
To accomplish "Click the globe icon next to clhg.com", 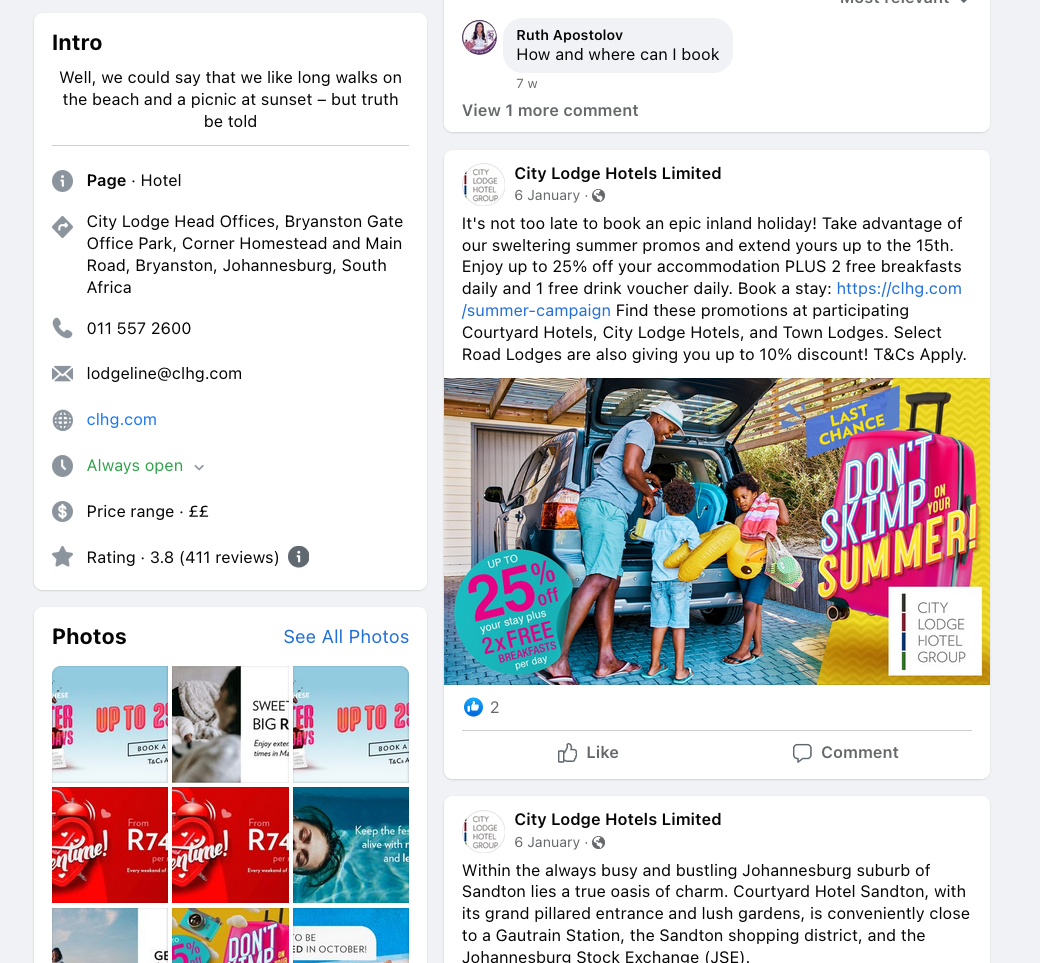I will 62,420.
